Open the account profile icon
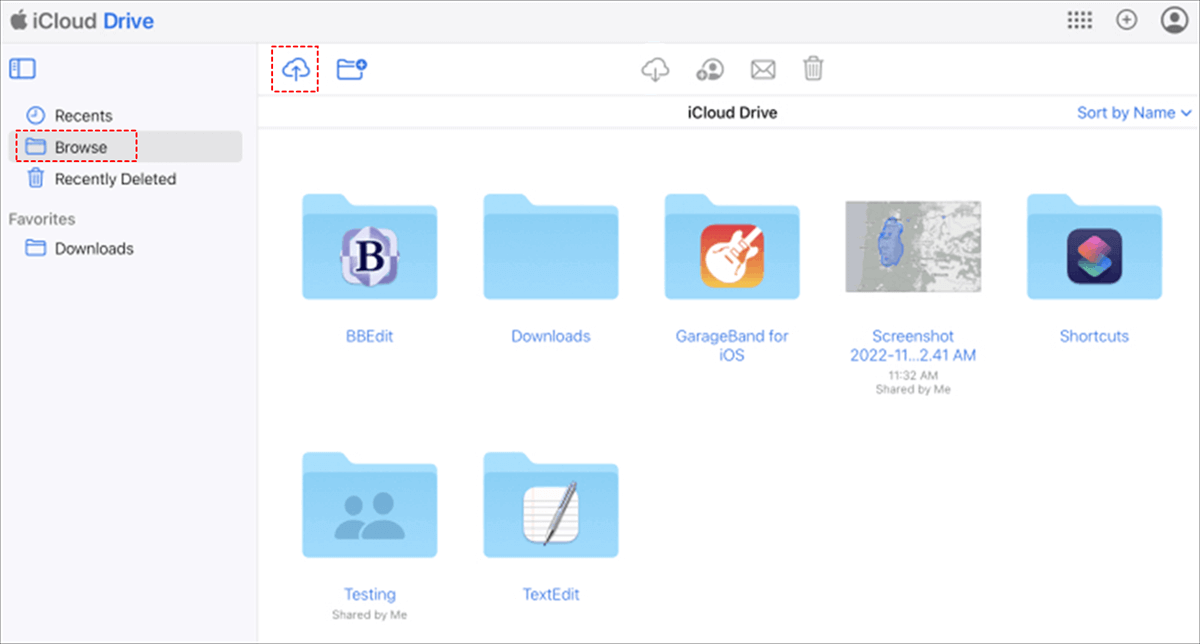Viewport: 1200px width, 644px height. point(1174,20)
